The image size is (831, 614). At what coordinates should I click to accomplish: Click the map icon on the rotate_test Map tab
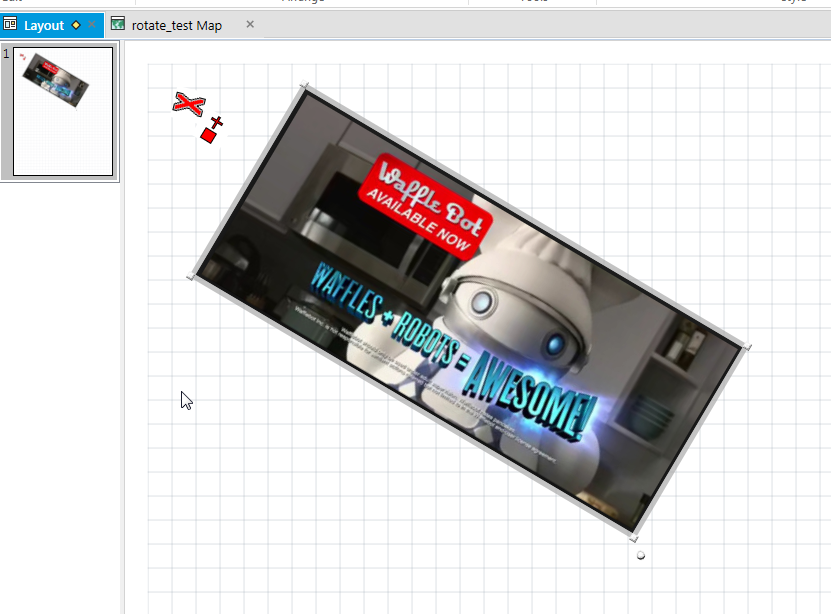[x=118, y=24]
